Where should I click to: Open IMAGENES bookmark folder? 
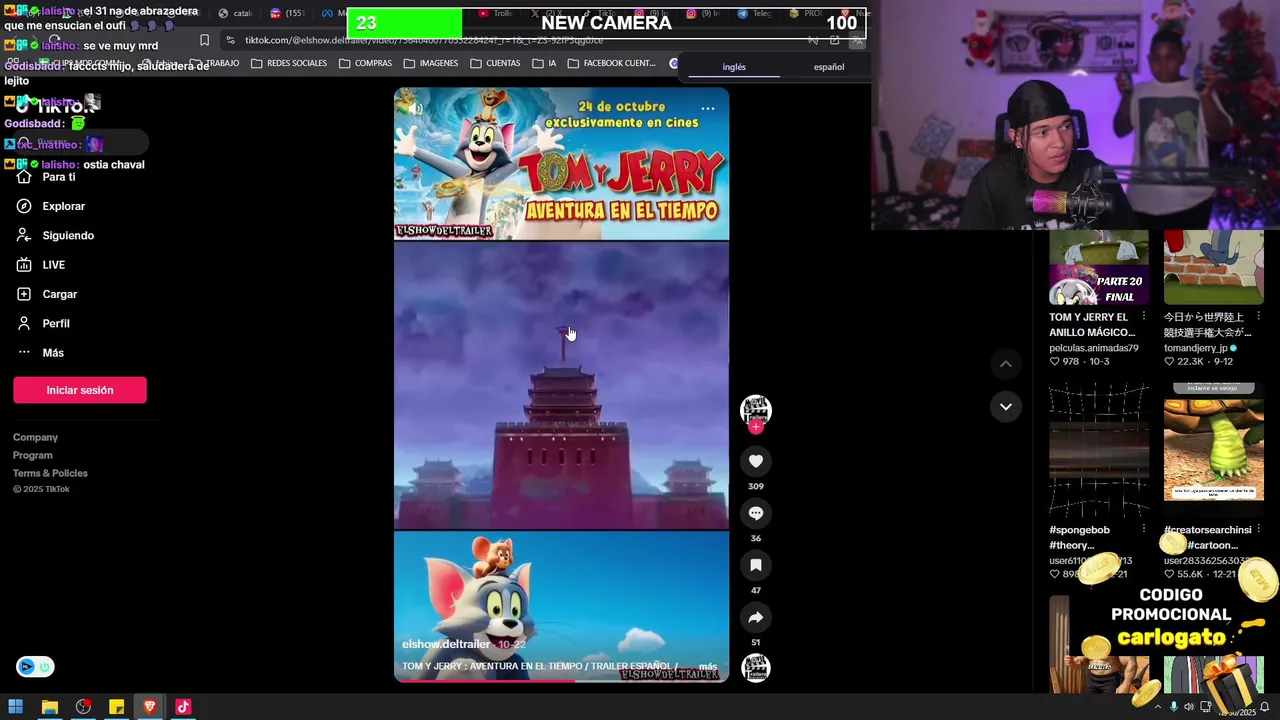(431, 63)
